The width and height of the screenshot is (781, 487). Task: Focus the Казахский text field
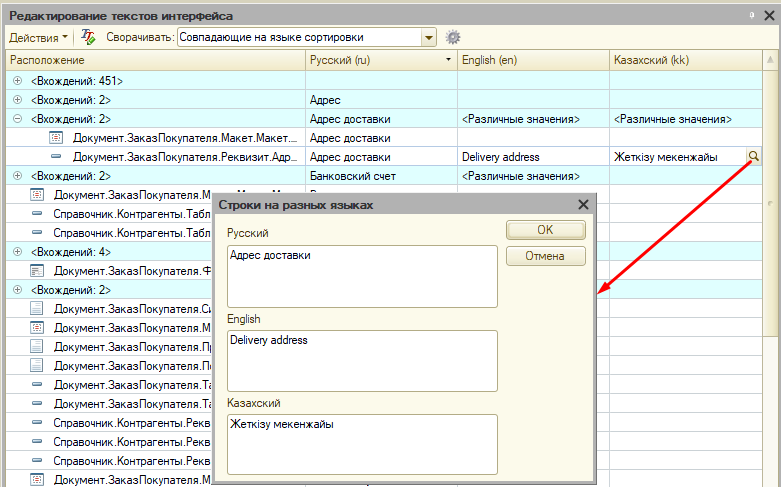point(361,443)
